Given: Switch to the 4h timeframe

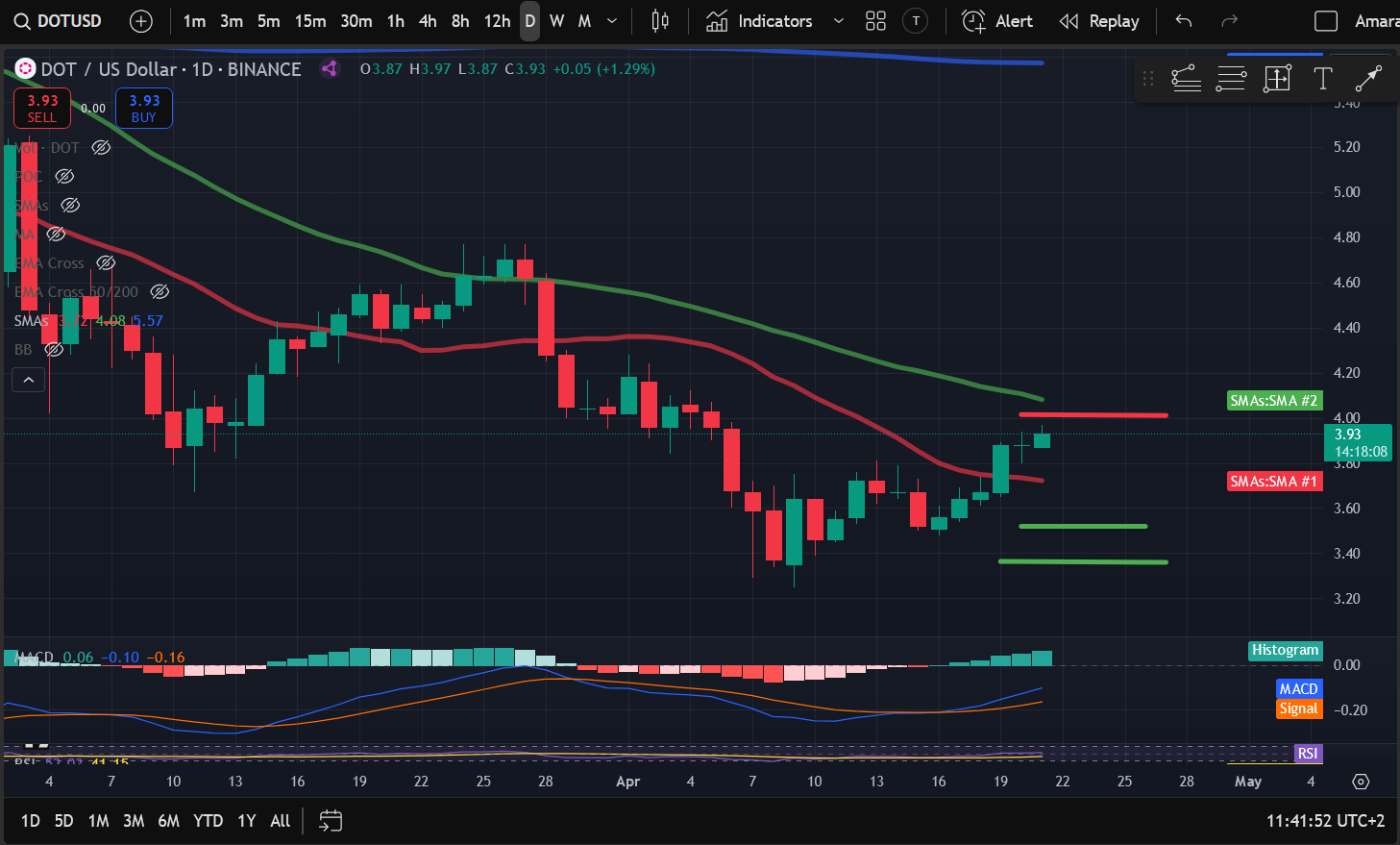Looking at the screenshot, I should click(x=428, y=21).
